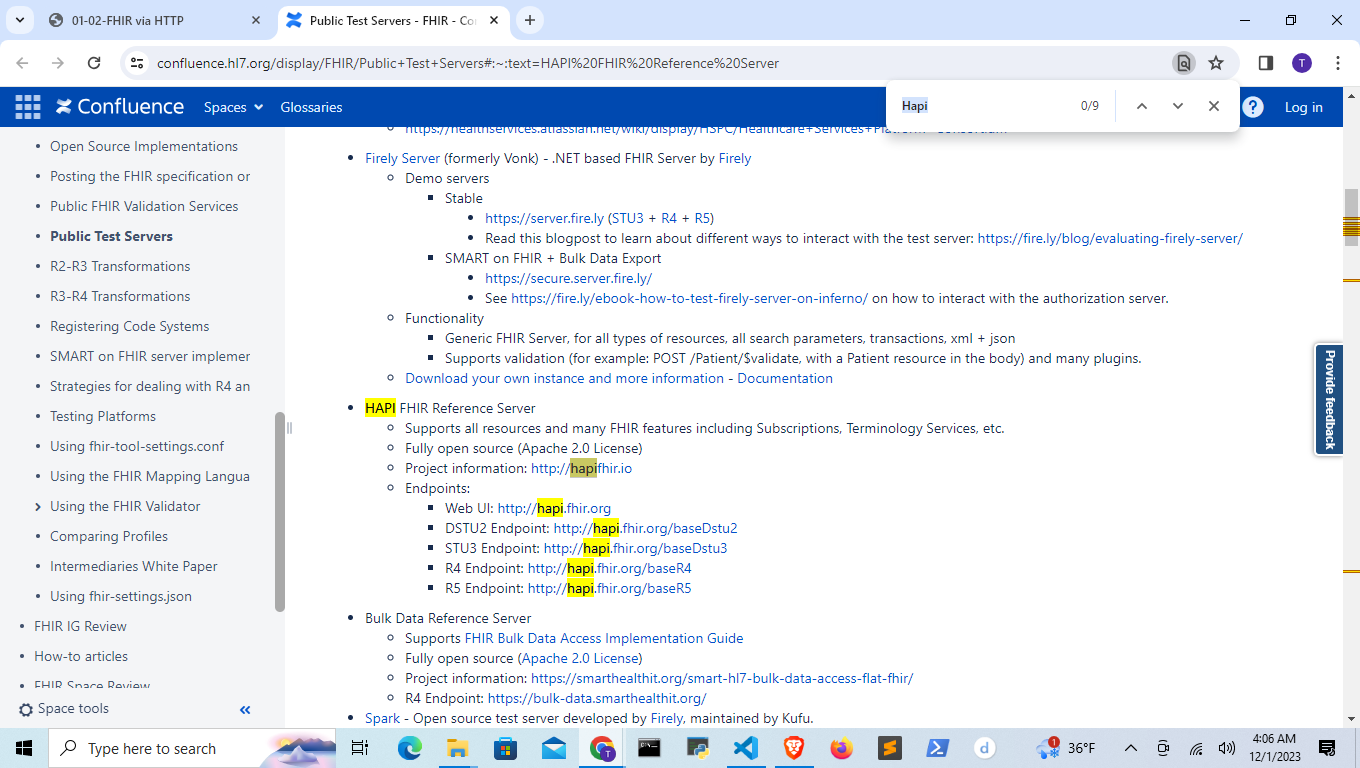1360x768 pixels.
Task: Open tab search dropdown arrow
Action: click(x=19, y=20)
